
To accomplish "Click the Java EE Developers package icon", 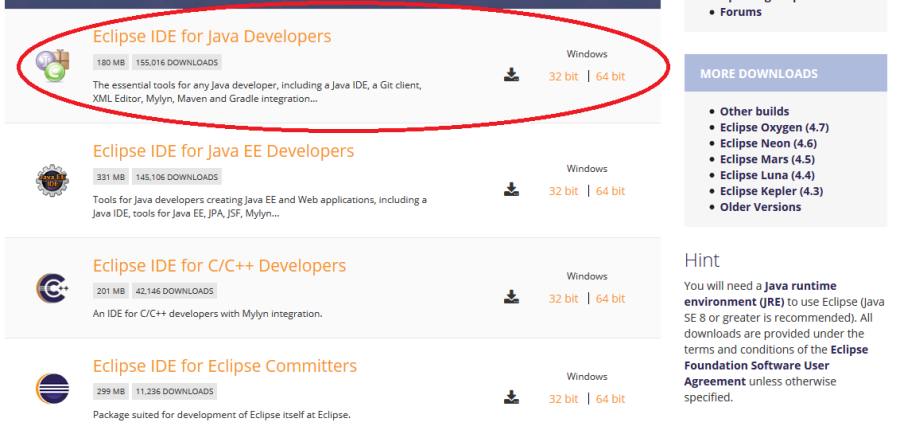I will pyautogui.click(x=51, y=181).
